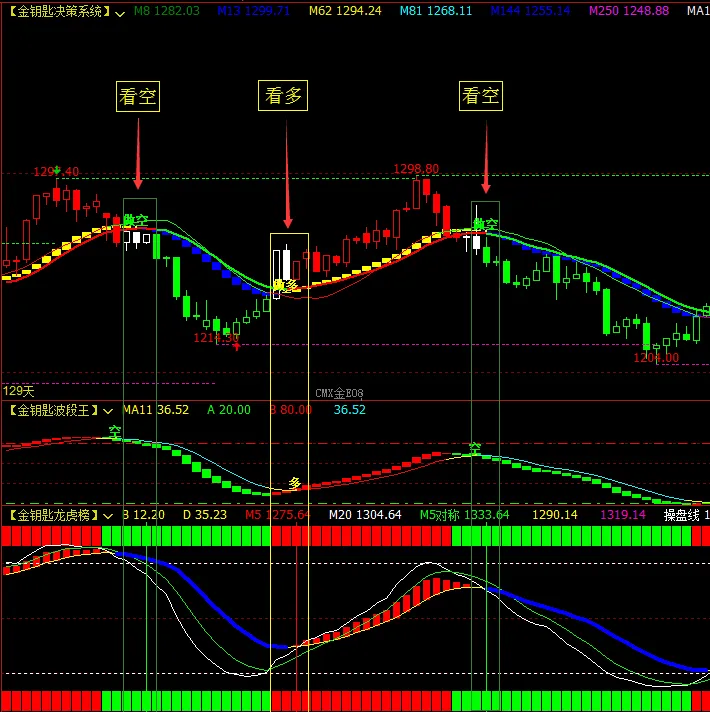Click the magenta 1319.14 value label
This screenshot has height=712, width=710.
[x=623, y=514]
